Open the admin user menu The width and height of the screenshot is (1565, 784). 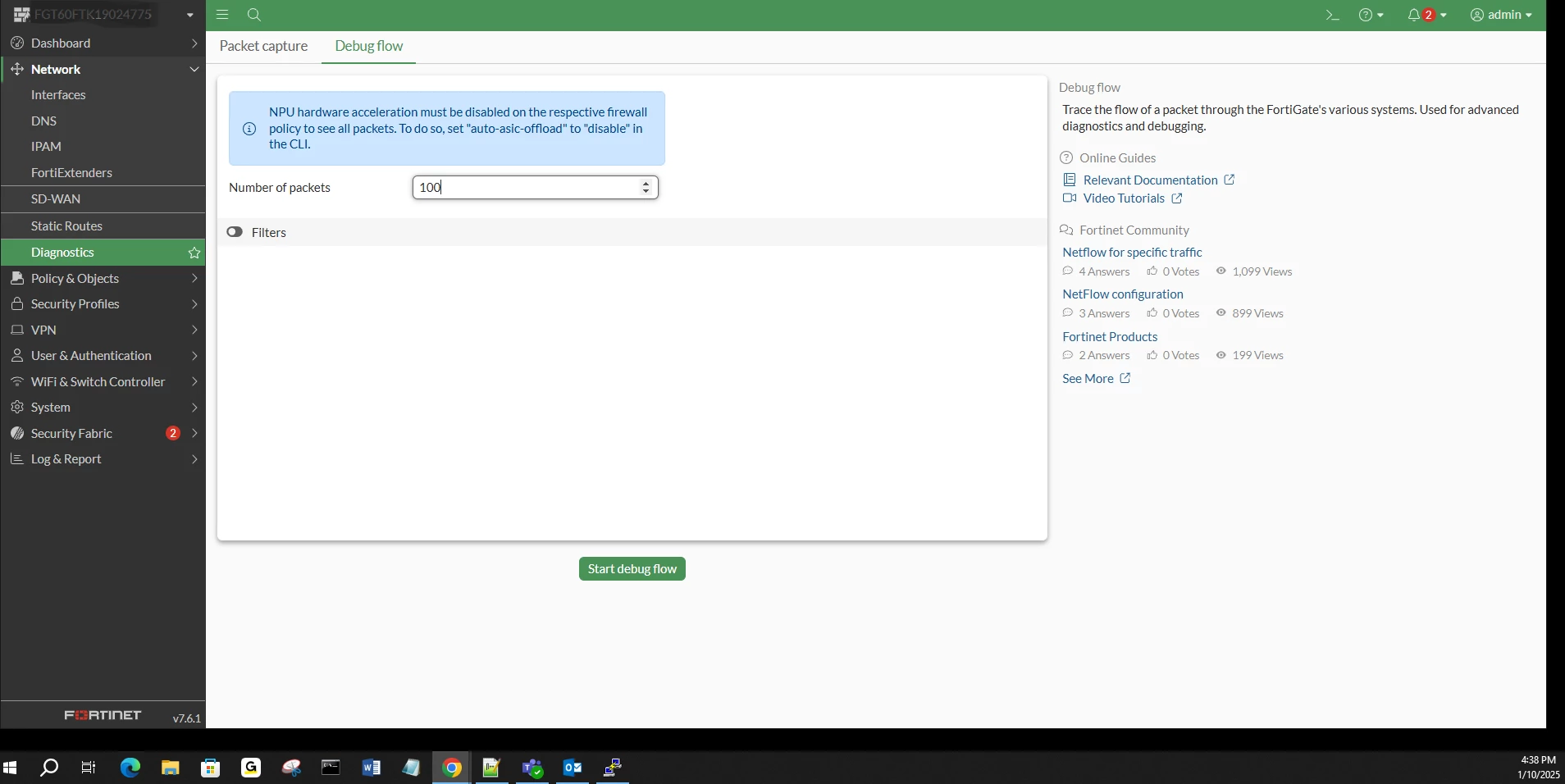point(1501,15)
